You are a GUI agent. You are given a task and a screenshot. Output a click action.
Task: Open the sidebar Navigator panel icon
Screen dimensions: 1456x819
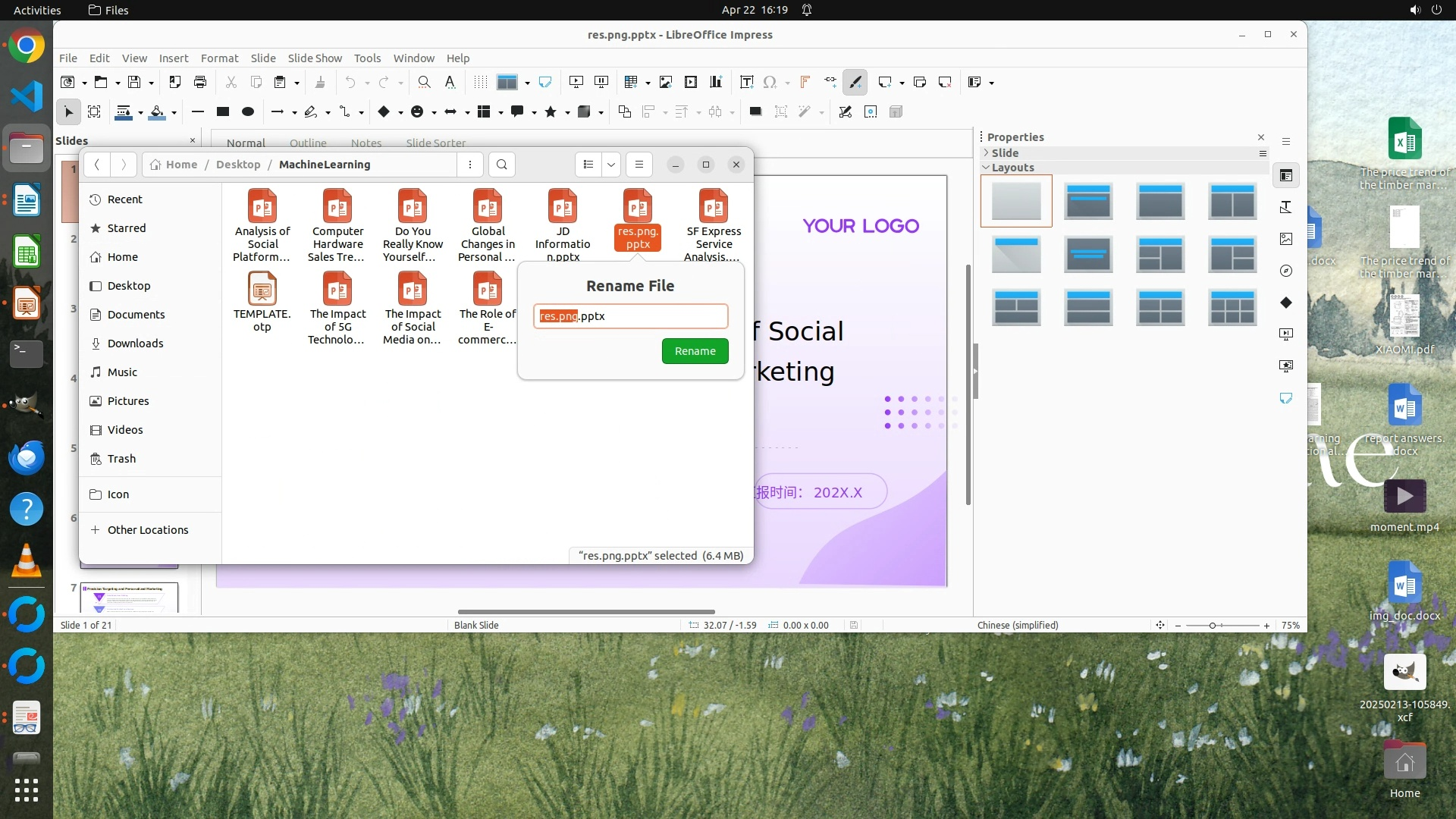point(1286,271)
